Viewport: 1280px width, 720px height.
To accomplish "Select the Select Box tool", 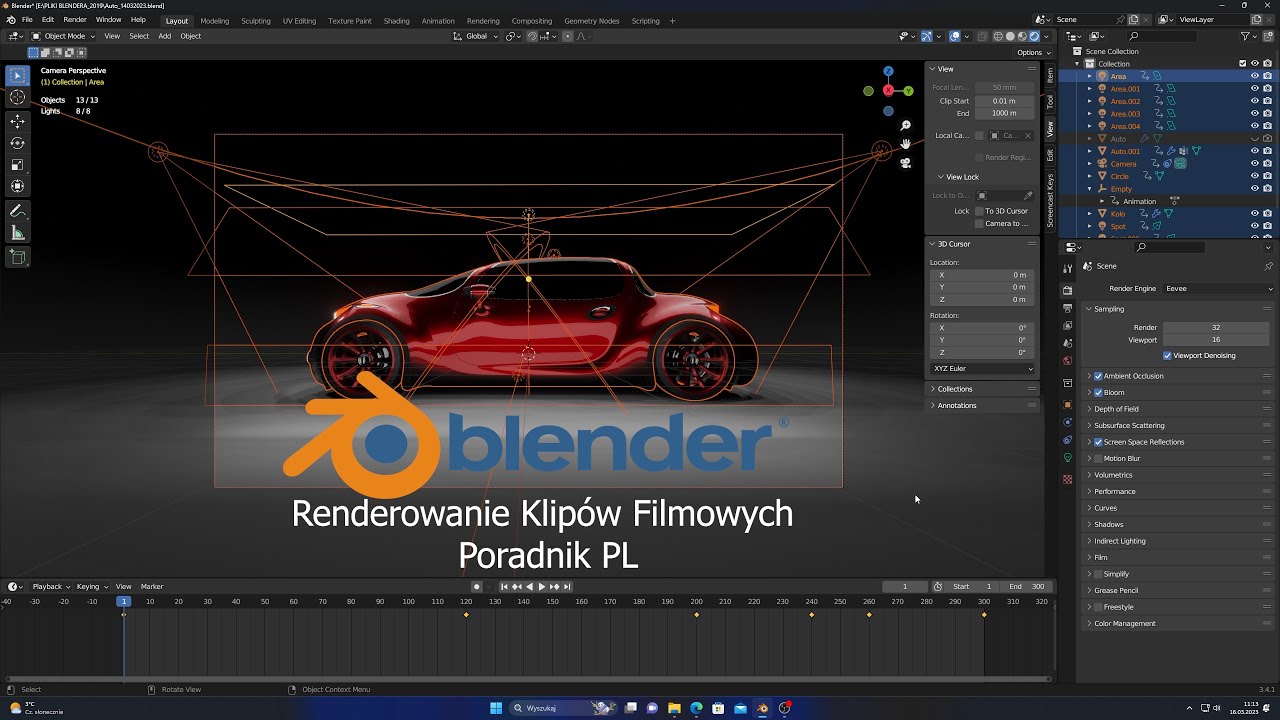I will (18, 75).
